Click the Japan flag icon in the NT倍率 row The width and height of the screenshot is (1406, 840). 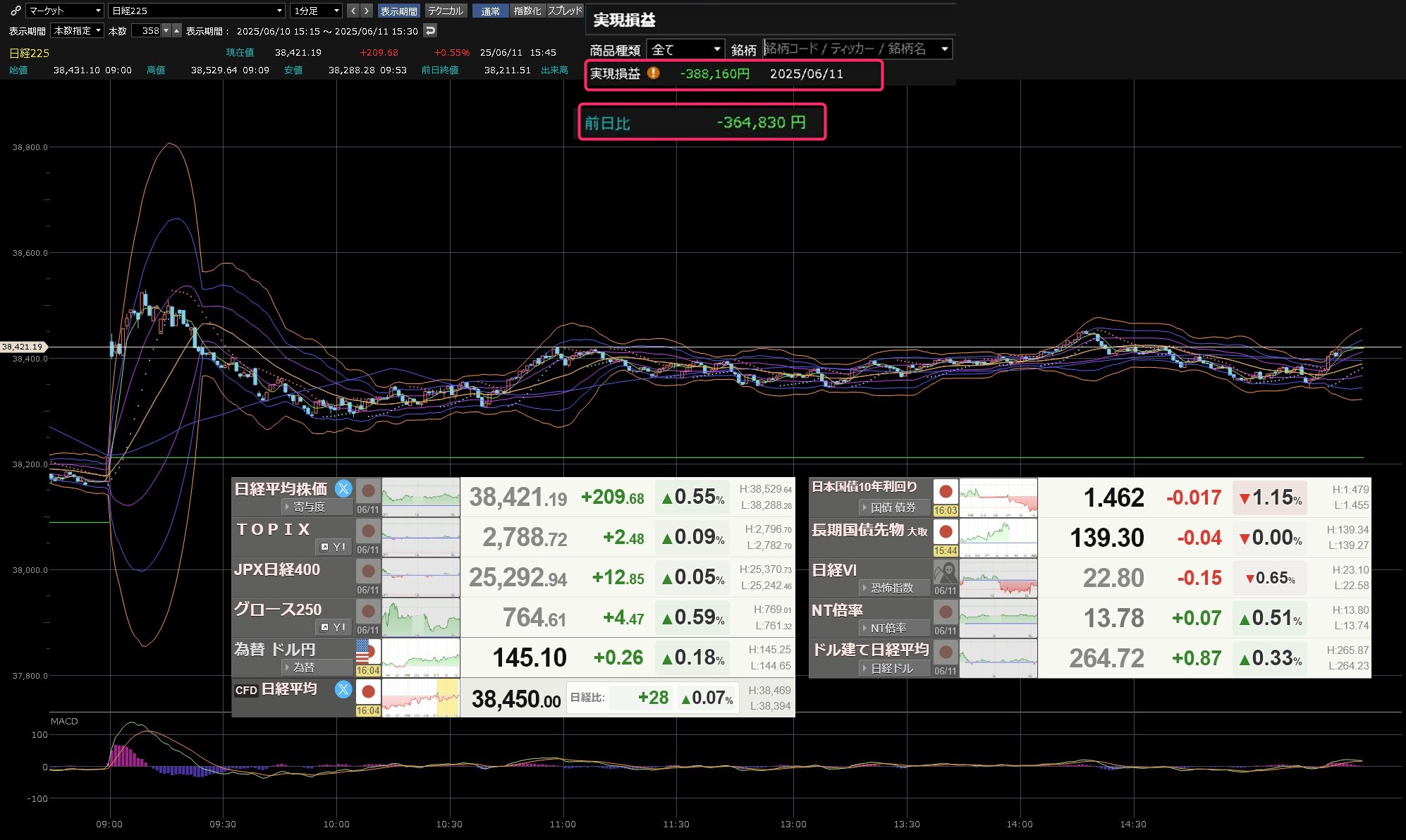pos(946,612)
